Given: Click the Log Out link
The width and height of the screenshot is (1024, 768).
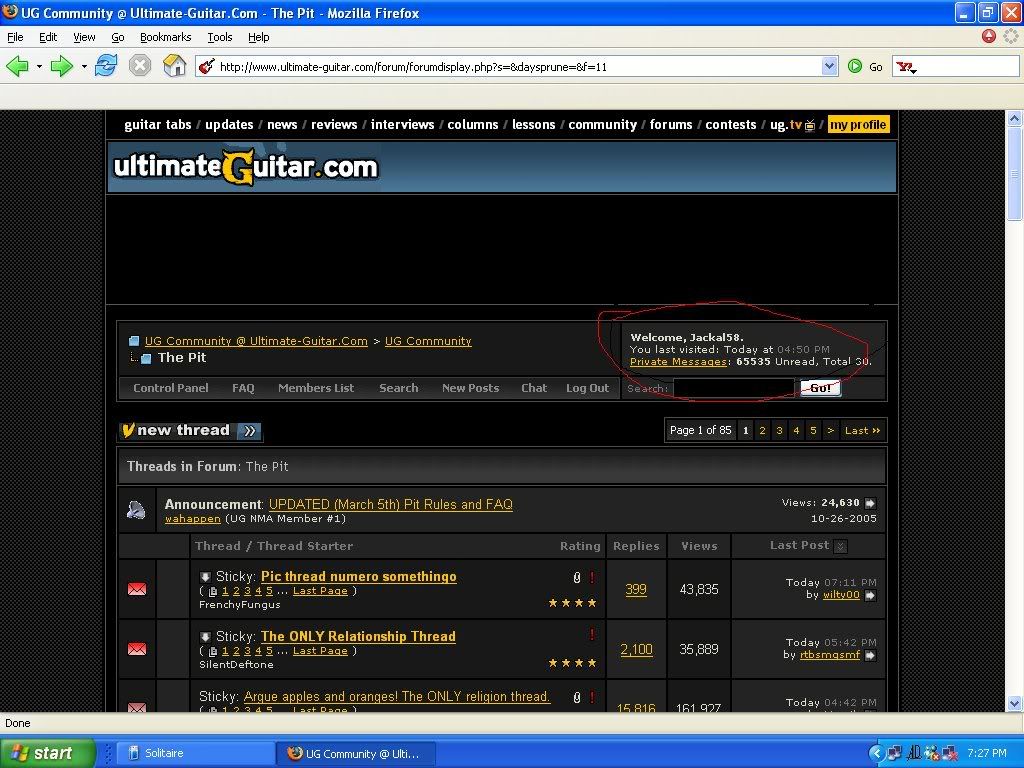Looking at the screenshot, I should [587, 388].
